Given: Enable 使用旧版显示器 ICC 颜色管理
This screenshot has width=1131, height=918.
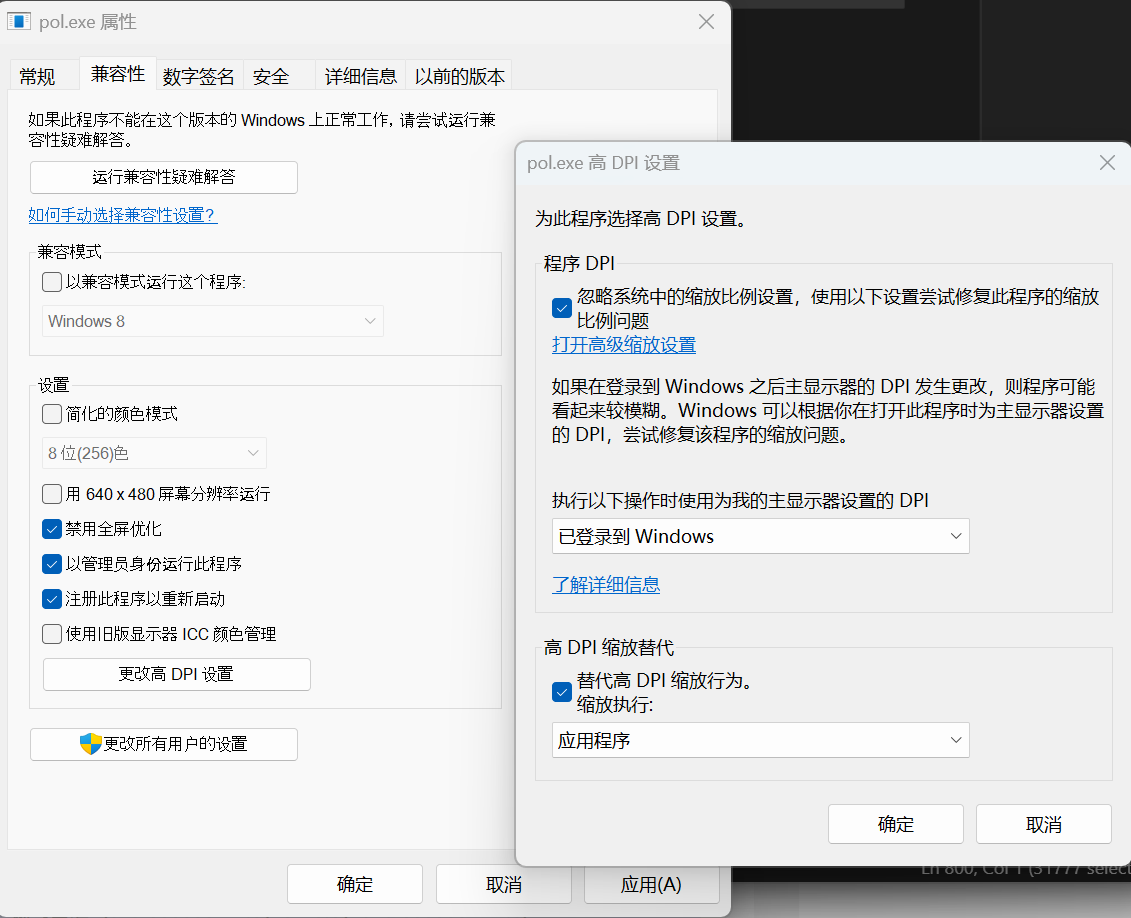Looking at the screenshot, I should 51,633.
